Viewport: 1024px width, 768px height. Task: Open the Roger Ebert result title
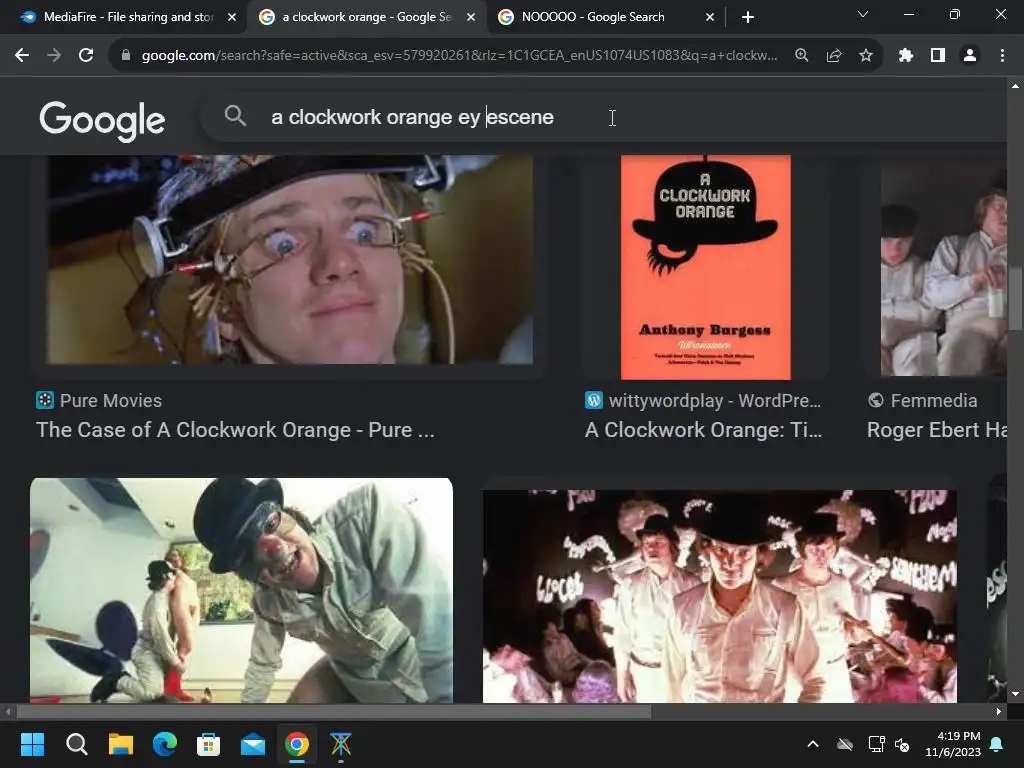[936, 430]
